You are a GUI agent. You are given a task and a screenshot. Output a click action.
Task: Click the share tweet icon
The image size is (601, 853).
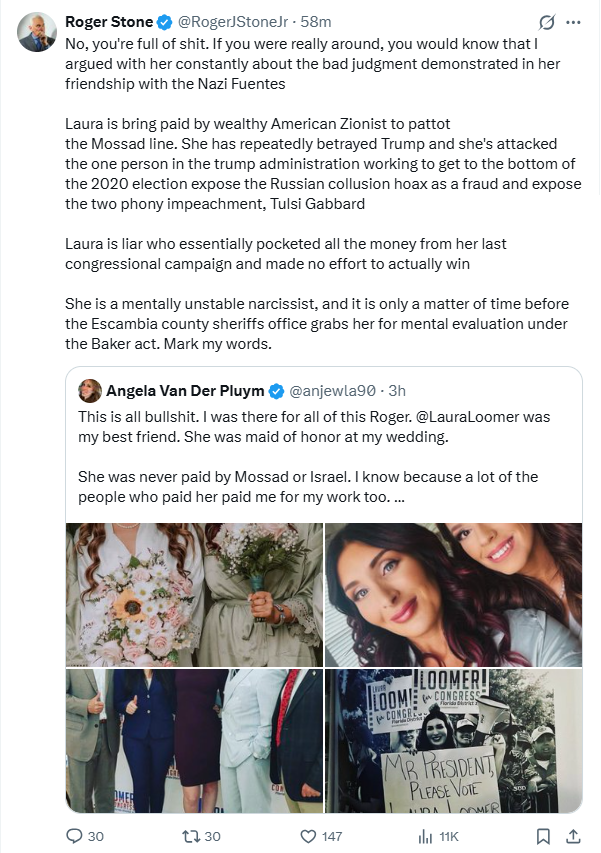click(x=573, y=836)
